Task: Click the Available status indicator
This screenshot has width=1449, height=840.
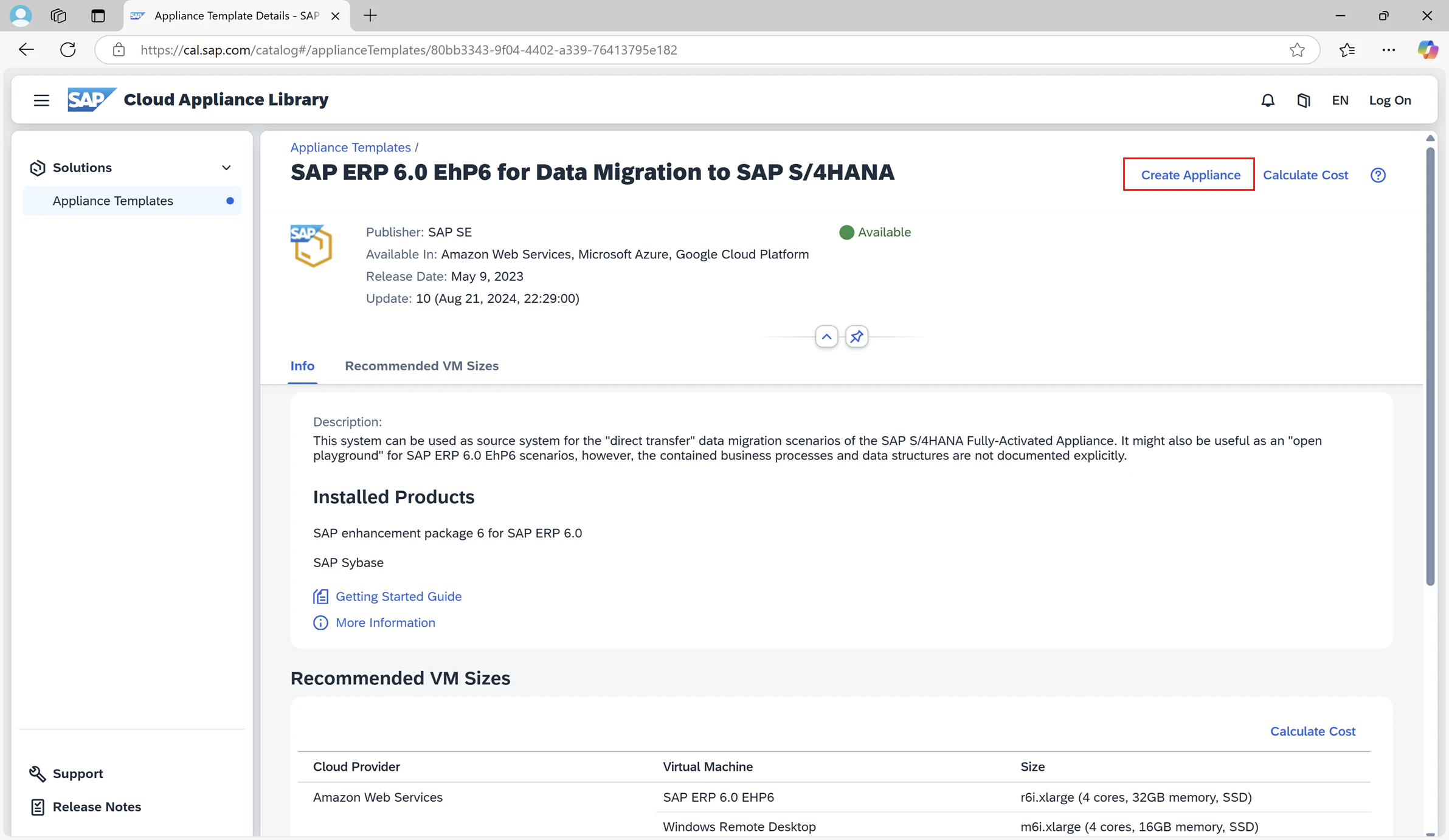Action: (x=875, y=232)
